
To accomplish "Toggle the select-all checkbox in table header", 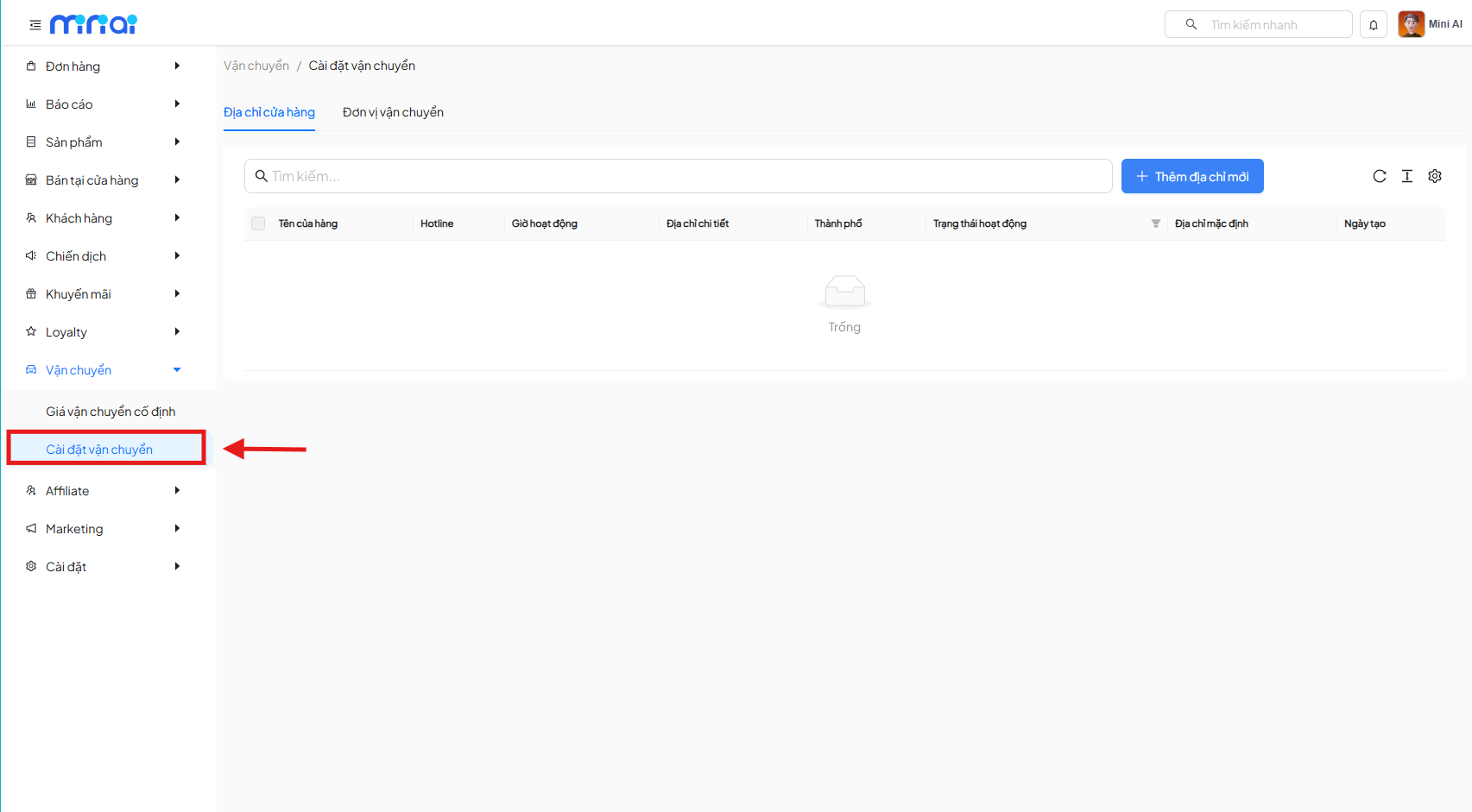I will pyautogui.click(x=258, y=223).
